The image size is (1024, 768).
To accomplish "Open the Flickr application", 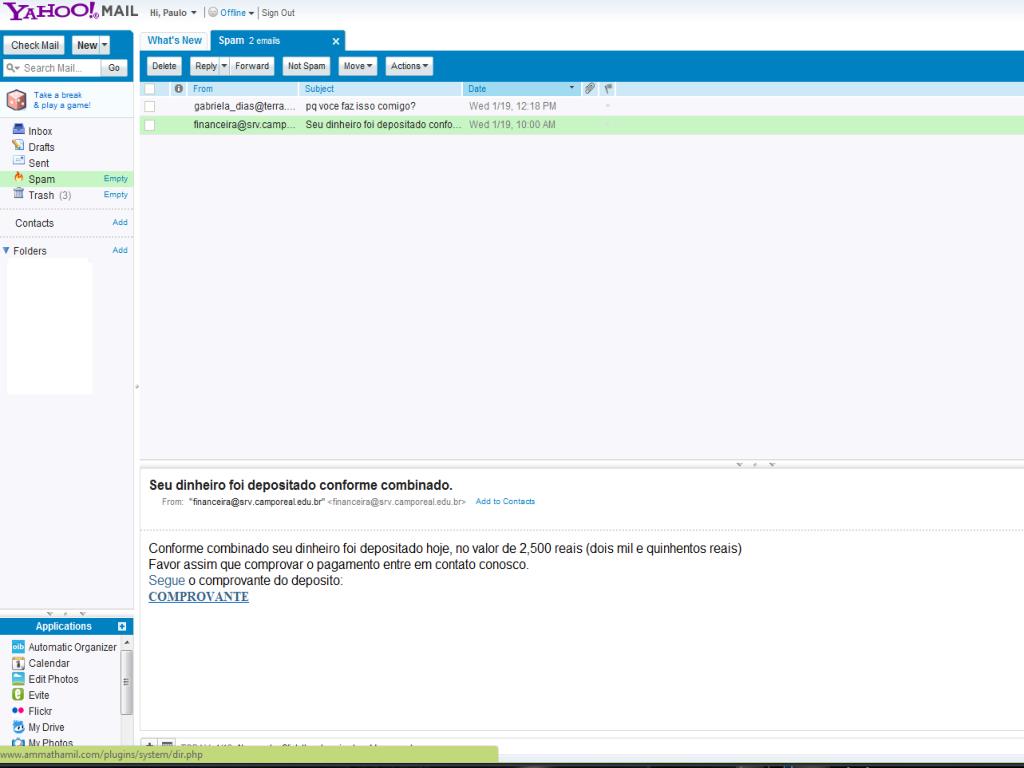I will click(40, 711).
